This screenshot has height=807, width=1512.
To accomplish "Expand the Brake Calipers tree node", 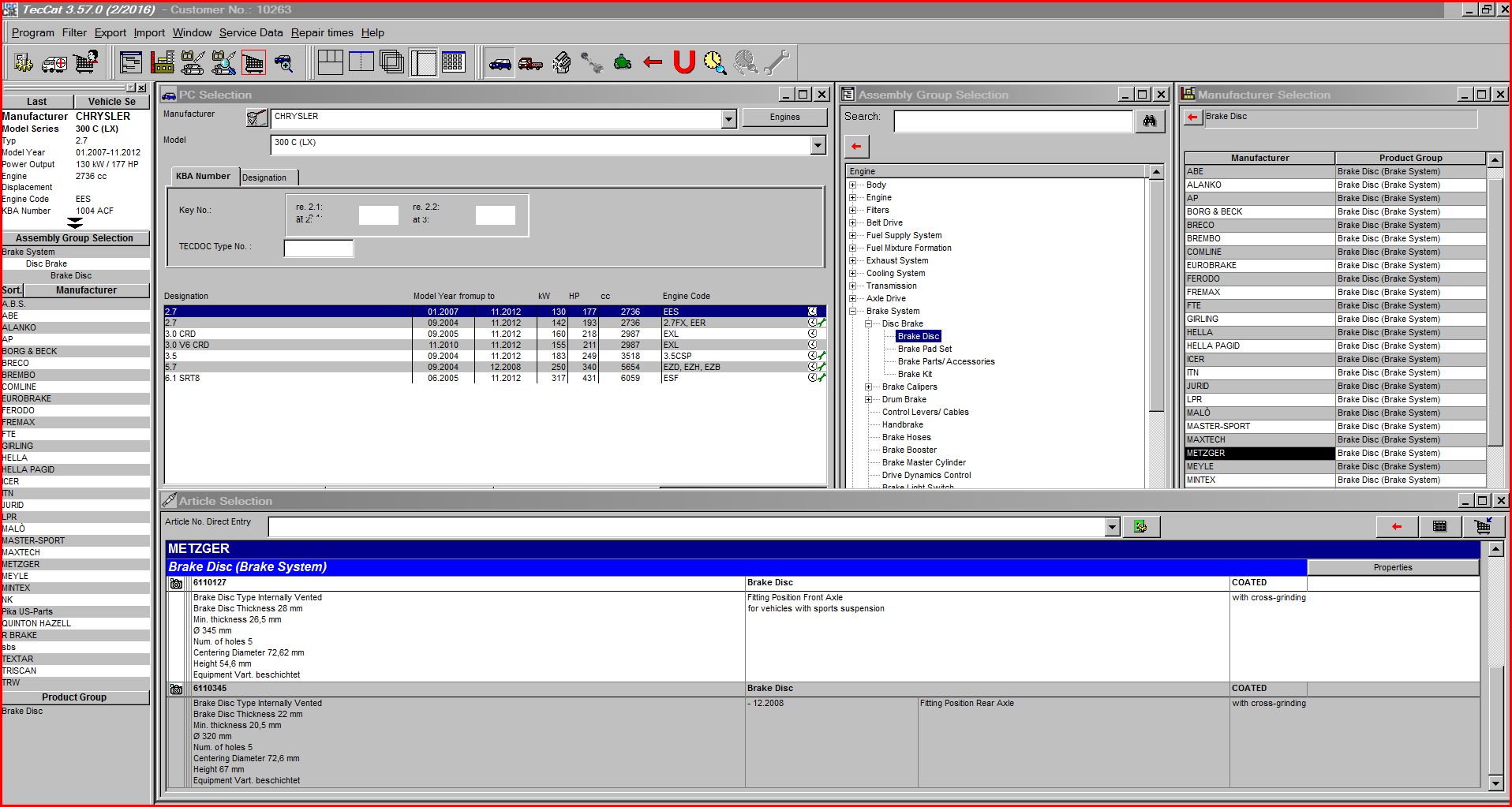I will (x=868, y=387).
